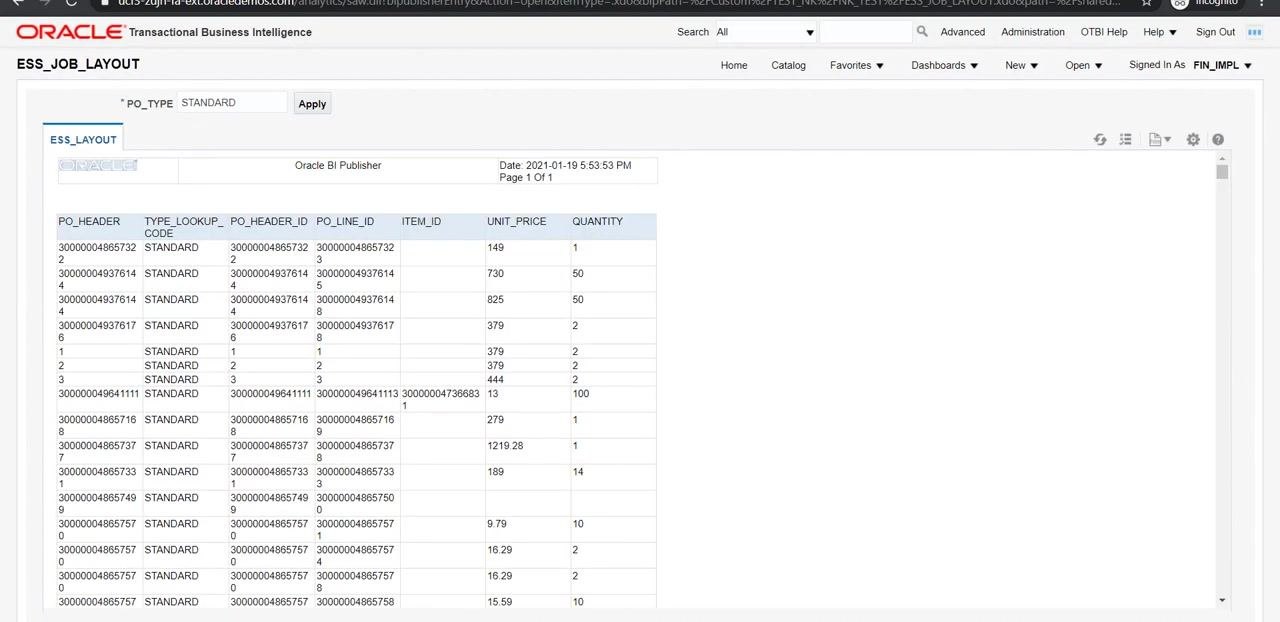Open the View Report format menu
Viewport: 1280px width, 622px height.
[1160, 140]
